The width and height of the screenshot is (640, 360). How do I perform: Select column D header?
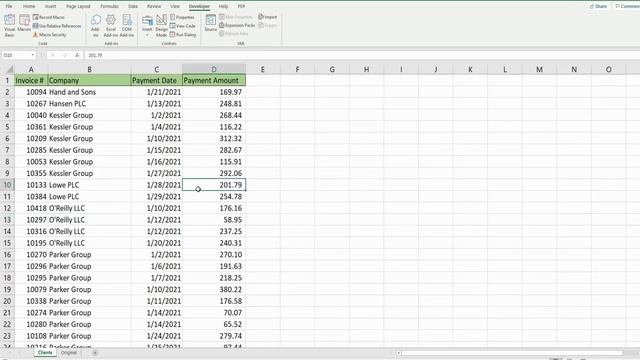[214, 69]
